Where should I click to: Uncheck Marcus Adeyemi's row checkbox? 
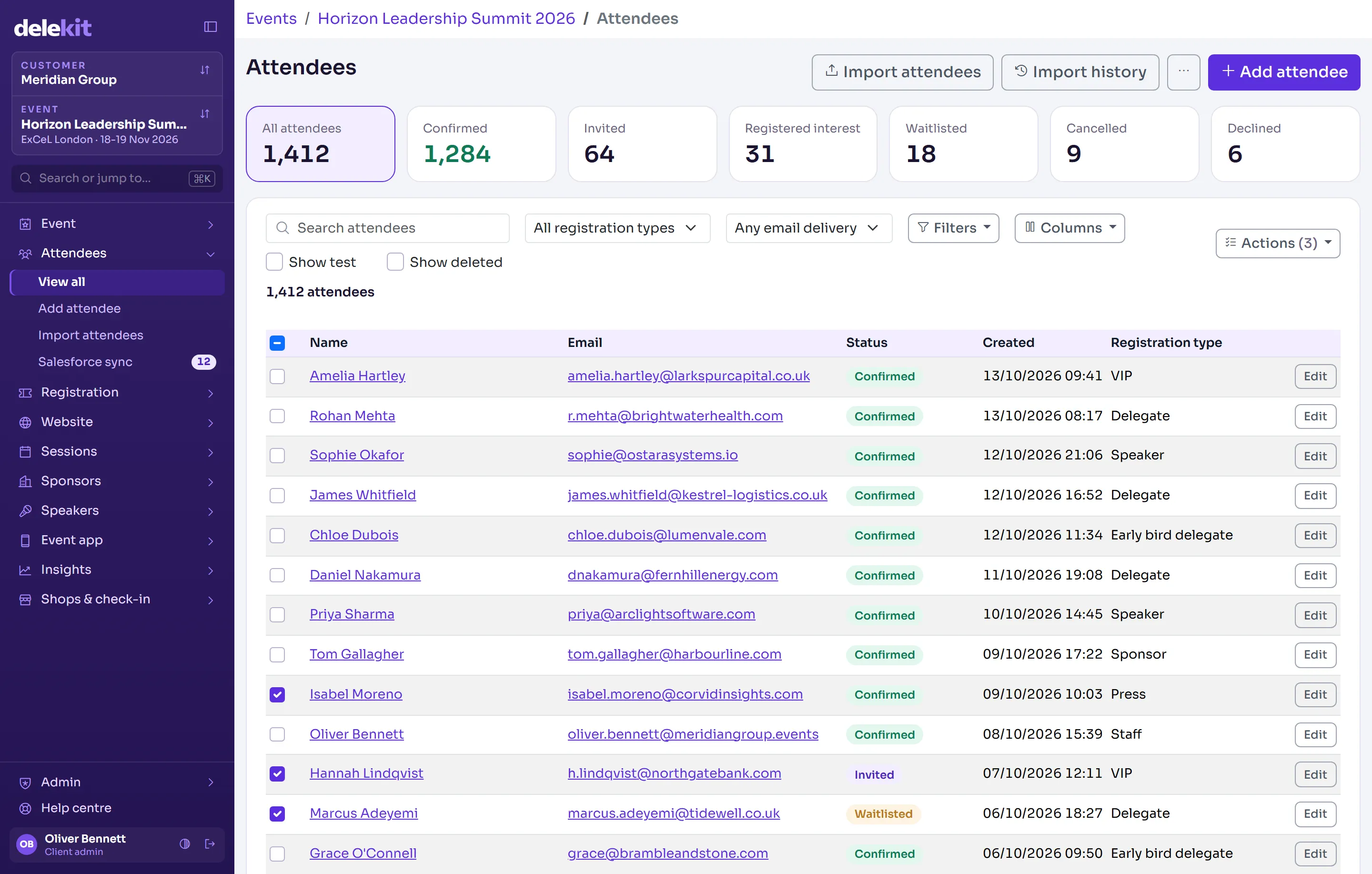point(277,813)
